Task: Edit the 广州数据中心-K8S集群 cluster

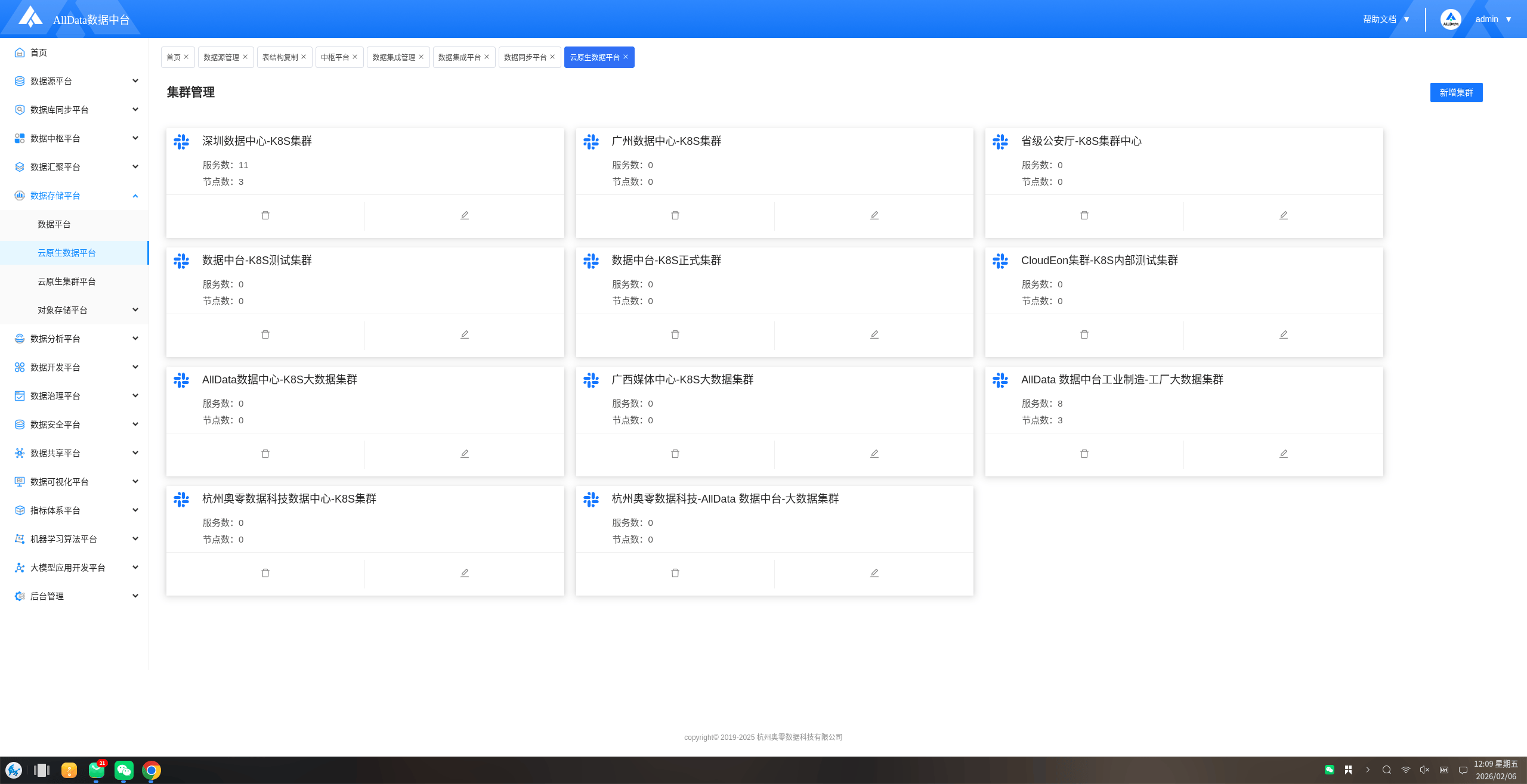Action: click(874, 215)
